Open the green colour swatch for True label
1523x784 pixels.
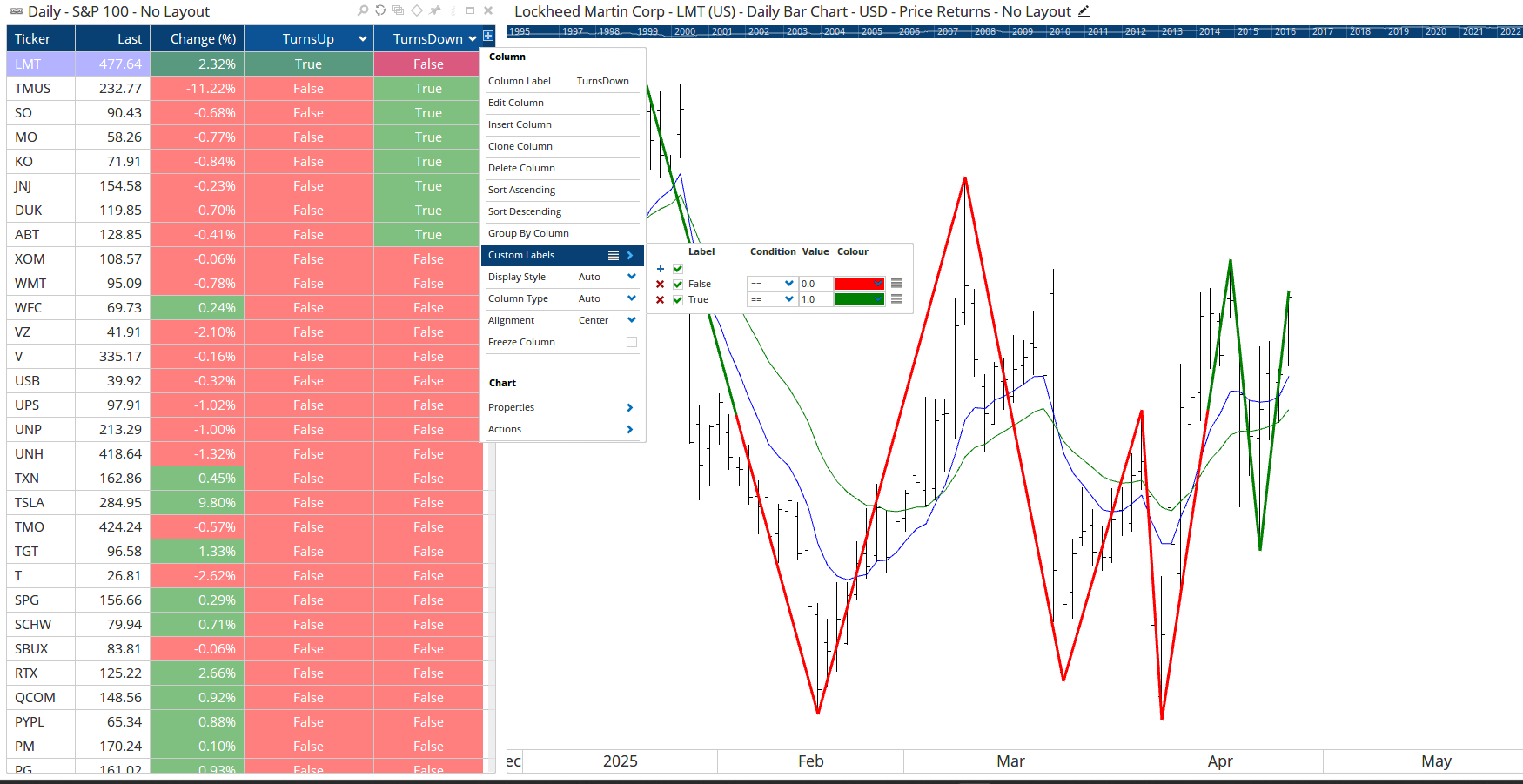click(x=860, y=299)
